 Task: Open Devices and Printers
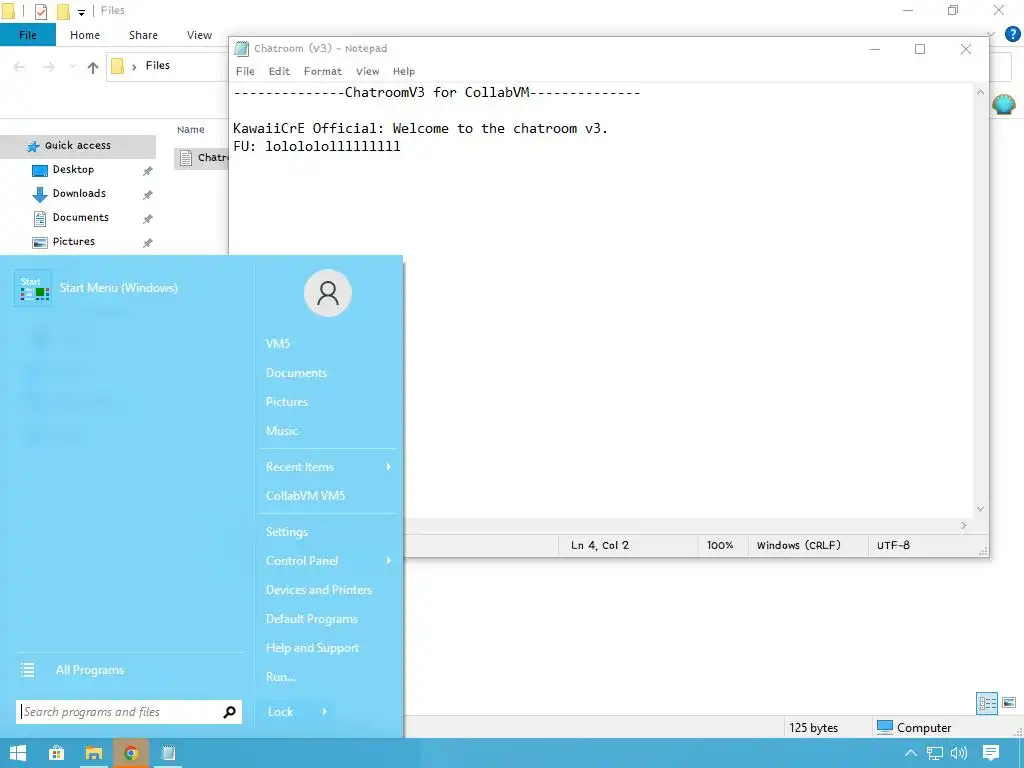319,590
